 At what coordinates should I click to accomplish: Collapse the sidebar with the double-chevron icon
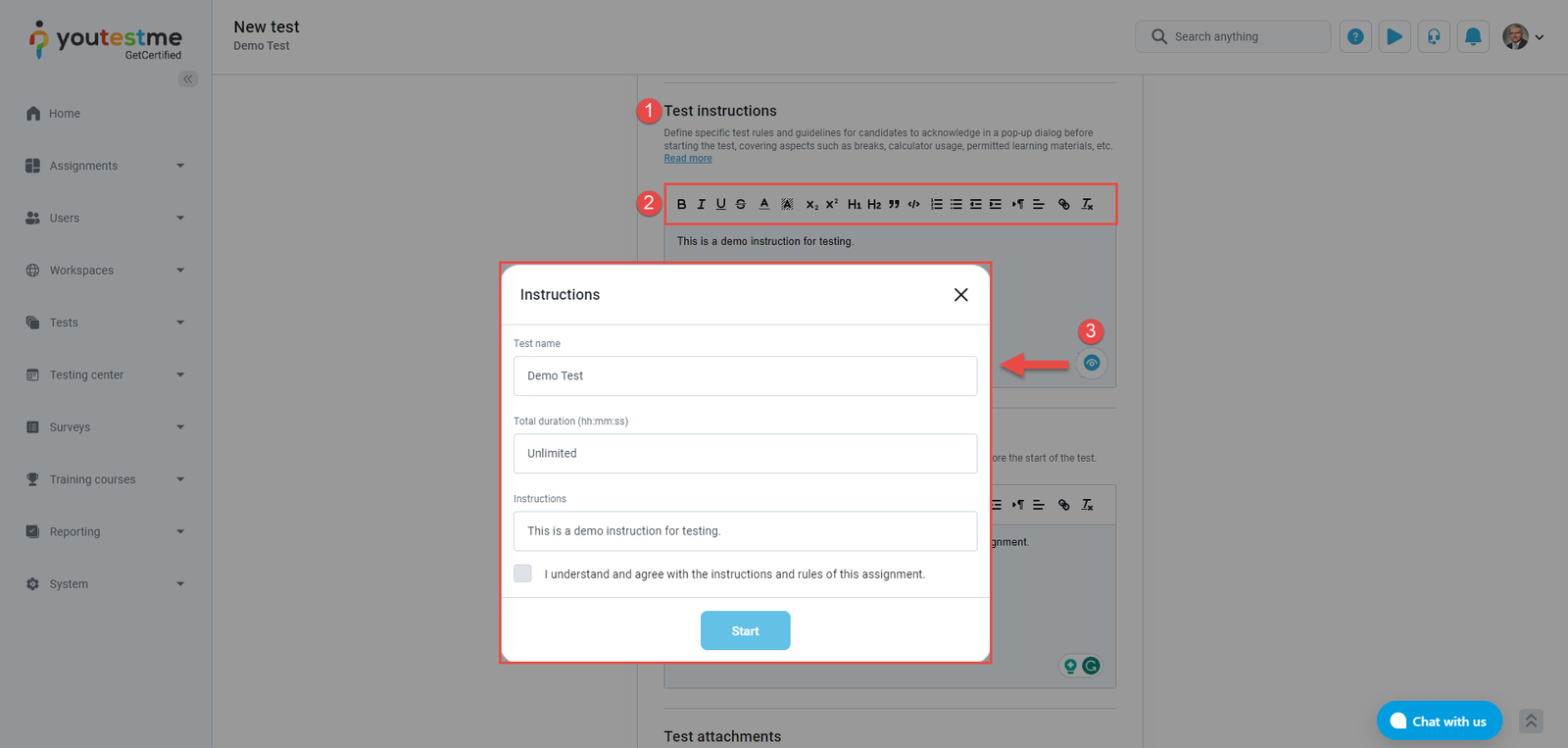[x=188, y=79]
